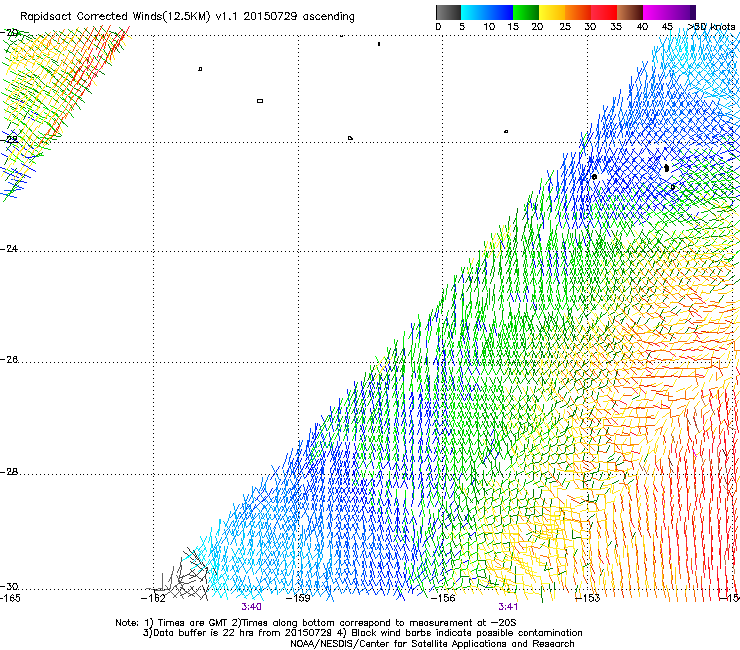This screenshot has width=740, height=650.
Task: Click the -22 latitude axis label
Action: tap(9, 139)
